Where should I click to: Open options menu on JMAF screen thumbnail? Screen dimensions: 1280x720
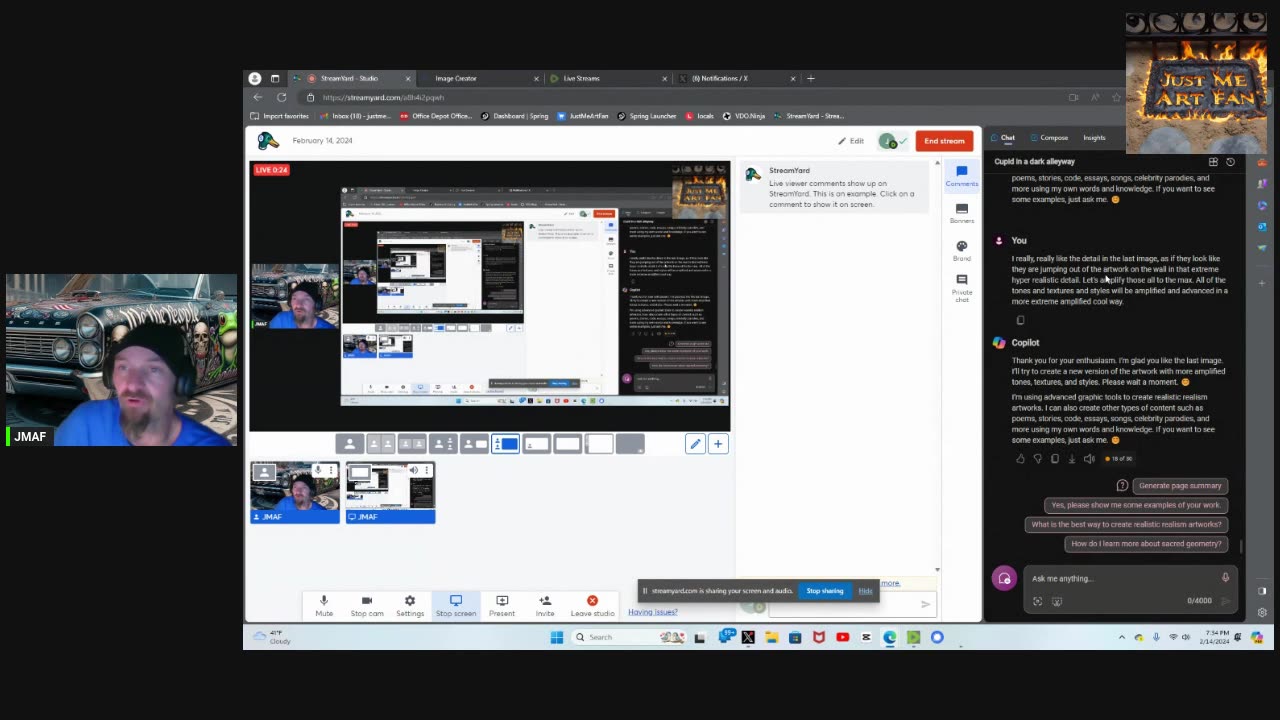coord(427,470)
